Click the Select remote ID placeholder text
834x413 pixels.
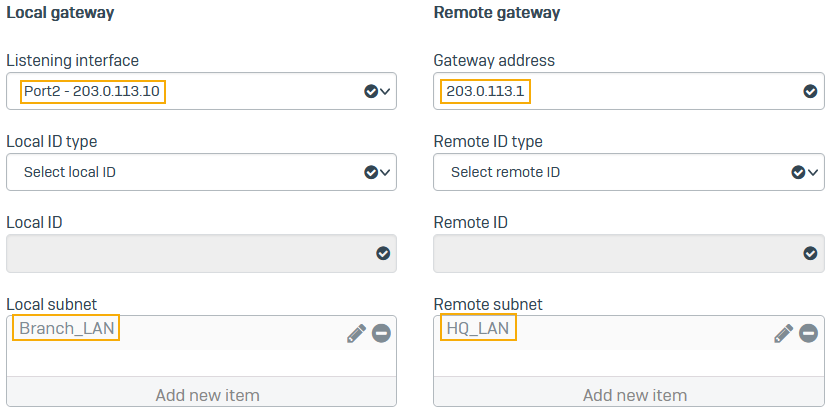[x=505, y=172]
